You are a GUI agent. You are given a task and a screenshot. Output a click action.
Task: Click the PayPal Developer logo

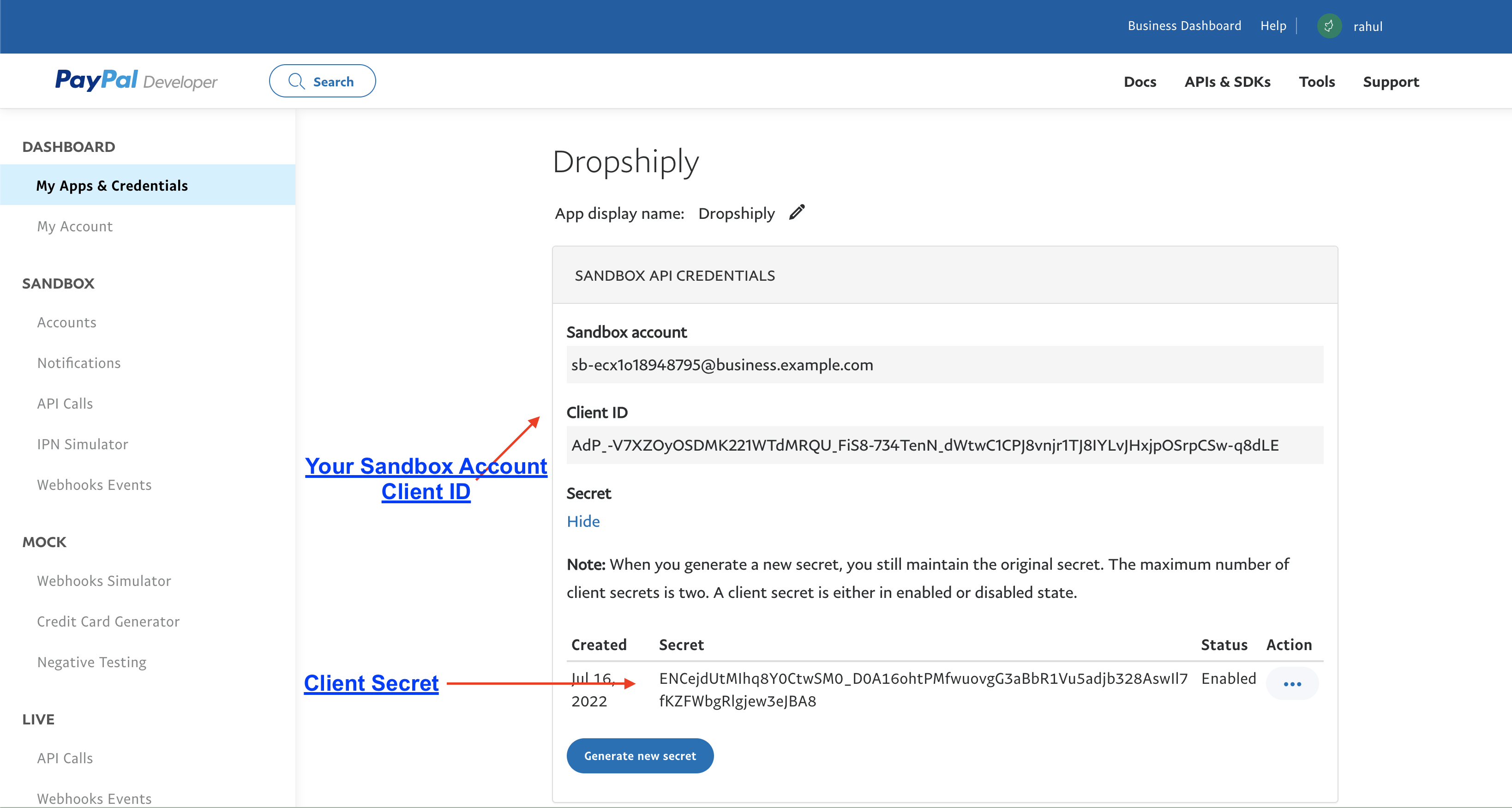136,80
